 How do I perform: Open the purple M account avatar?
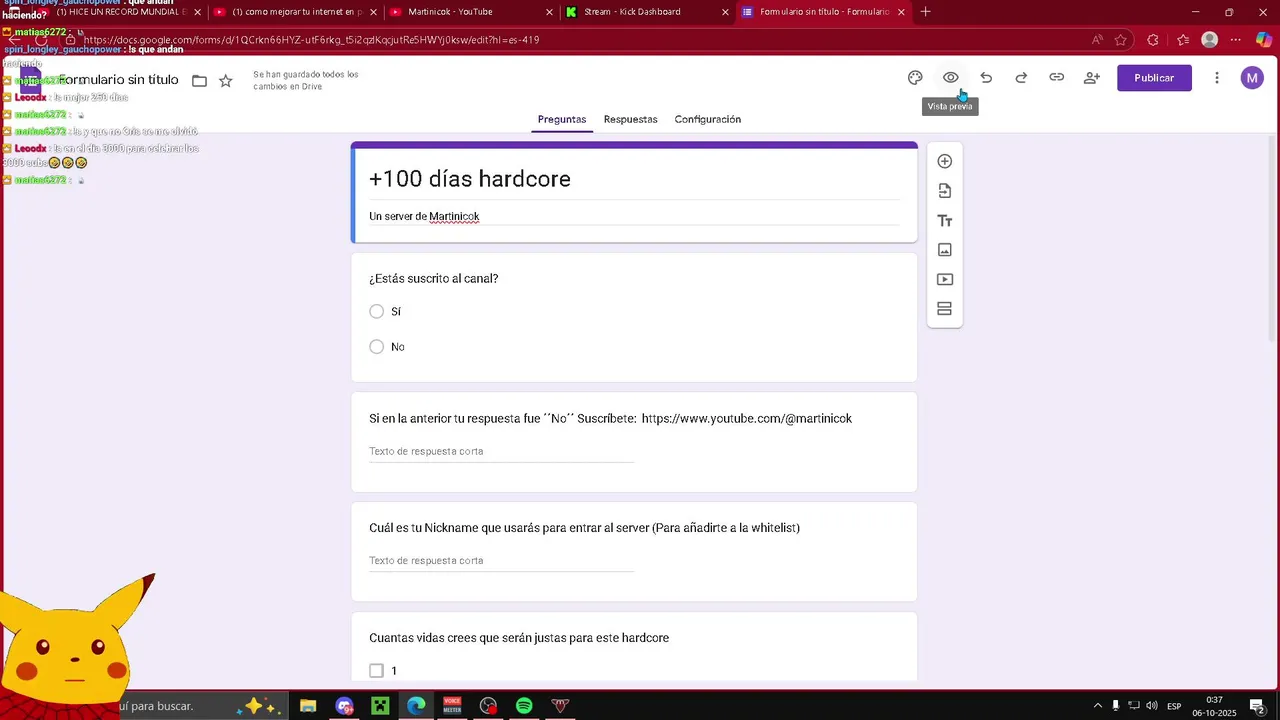pyautogui.click(x=1252, y=78)
